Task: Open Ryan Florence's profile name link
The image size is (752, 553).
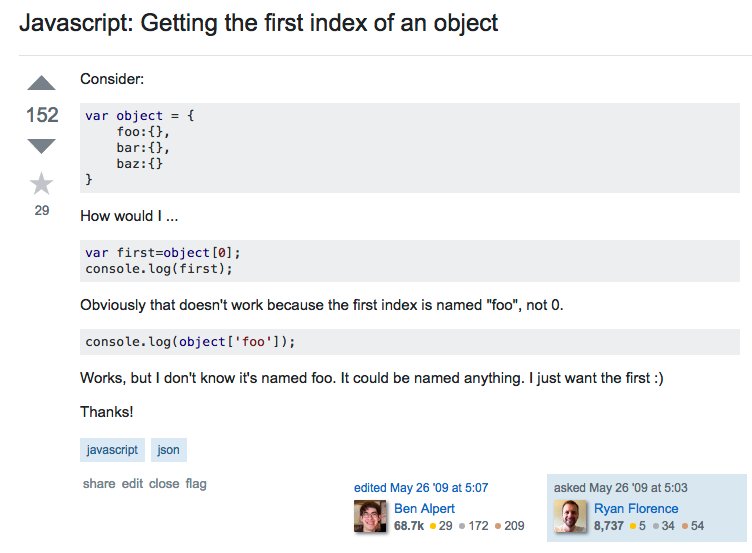Action: 636,508
